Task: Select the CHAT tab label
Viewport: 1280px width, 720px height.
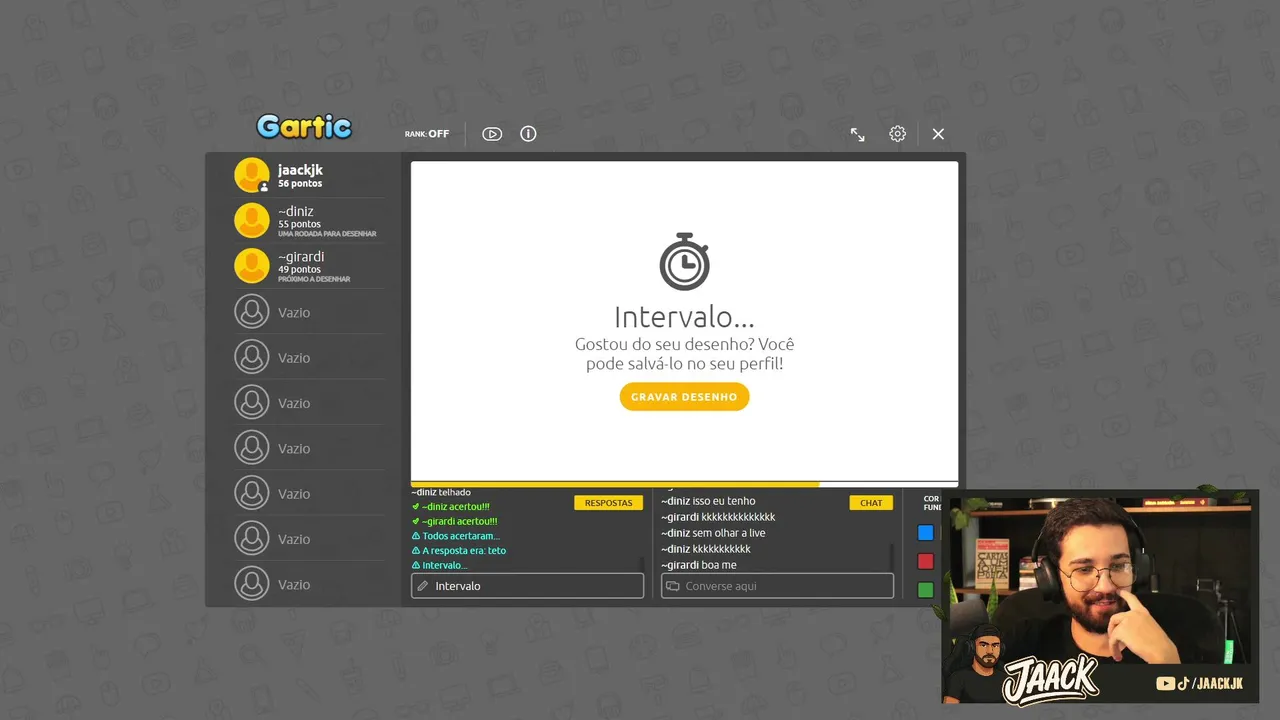Action: (871, 503)
